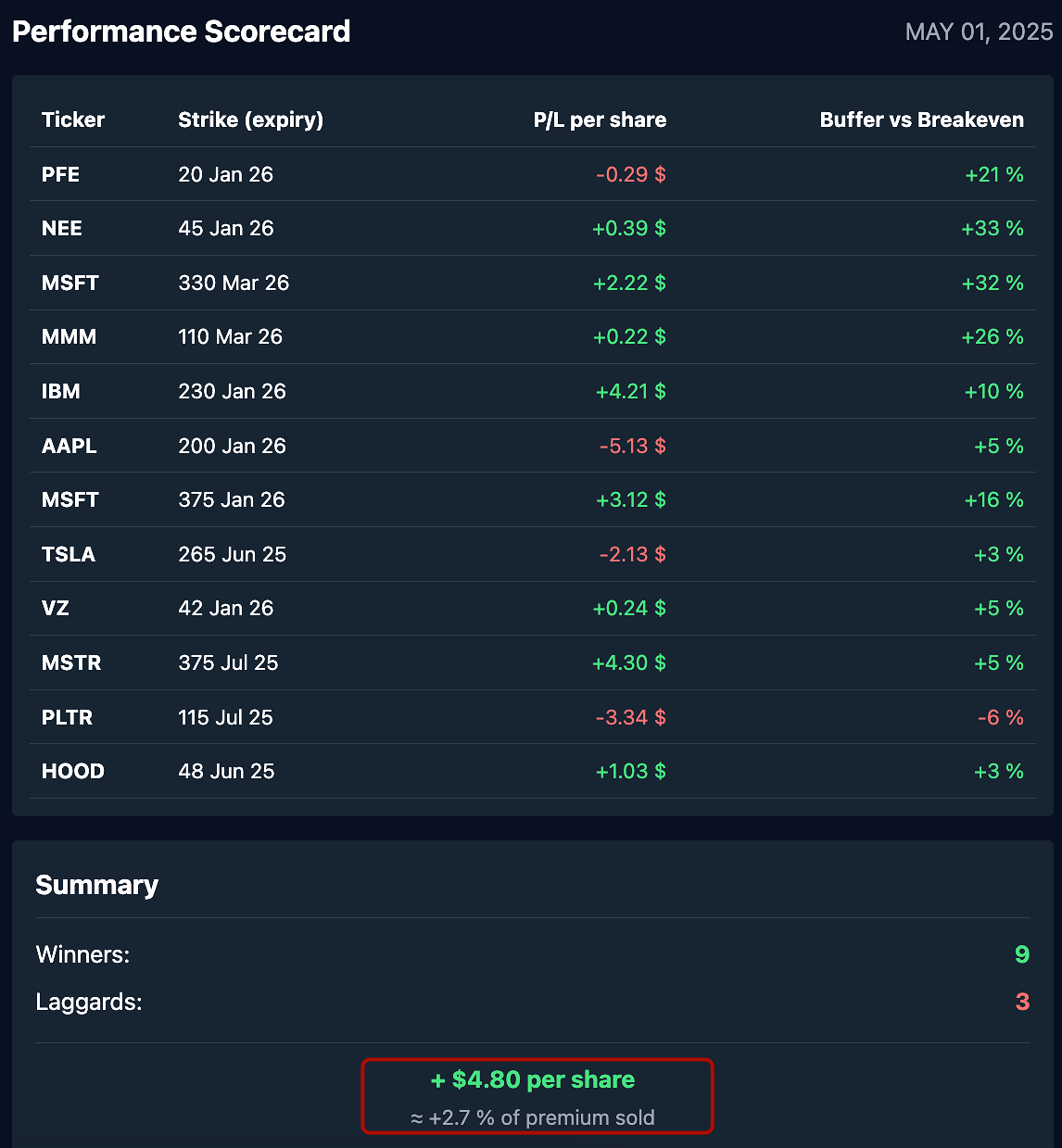Select the MMM ticker cell
The height and width of the screenshot is (1148, 1062).
[70, 336]
